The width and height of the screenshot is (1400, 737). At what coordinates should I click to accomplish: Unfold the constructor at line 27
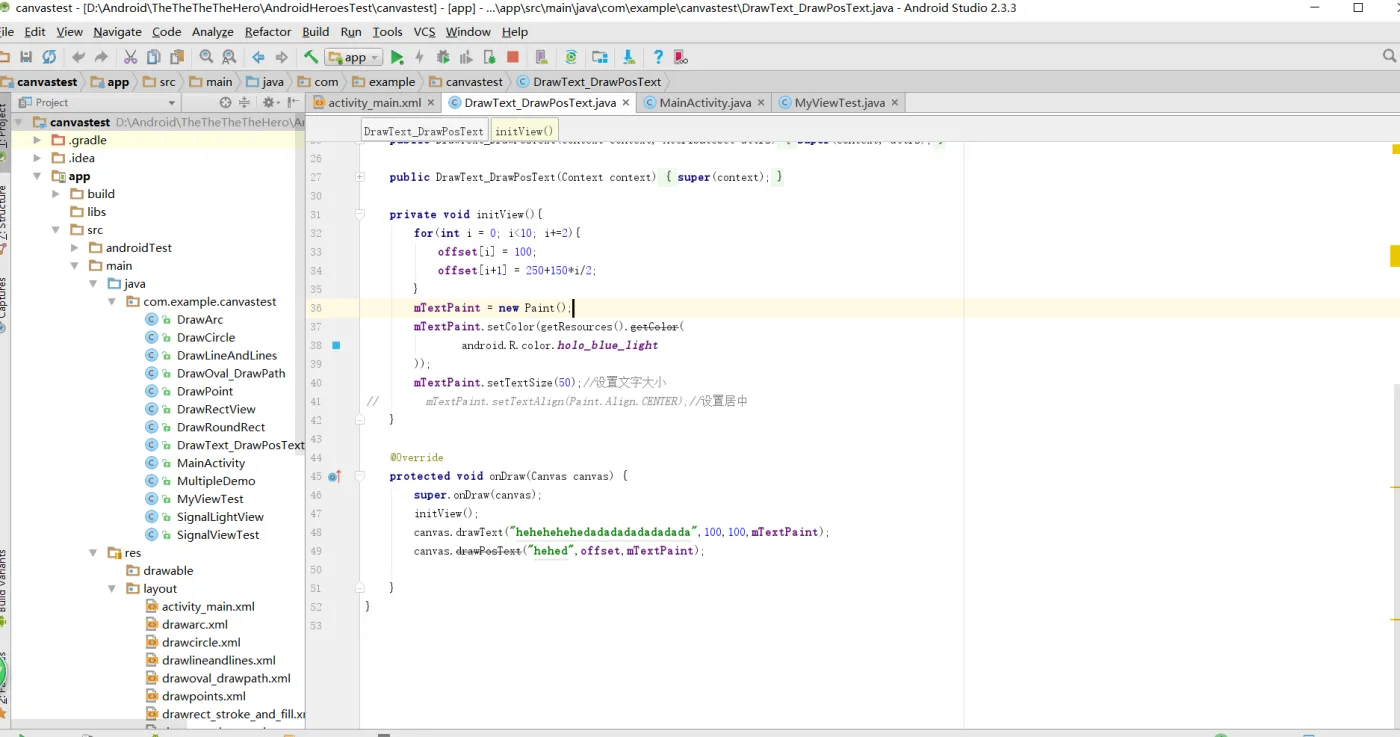(359, 177)
